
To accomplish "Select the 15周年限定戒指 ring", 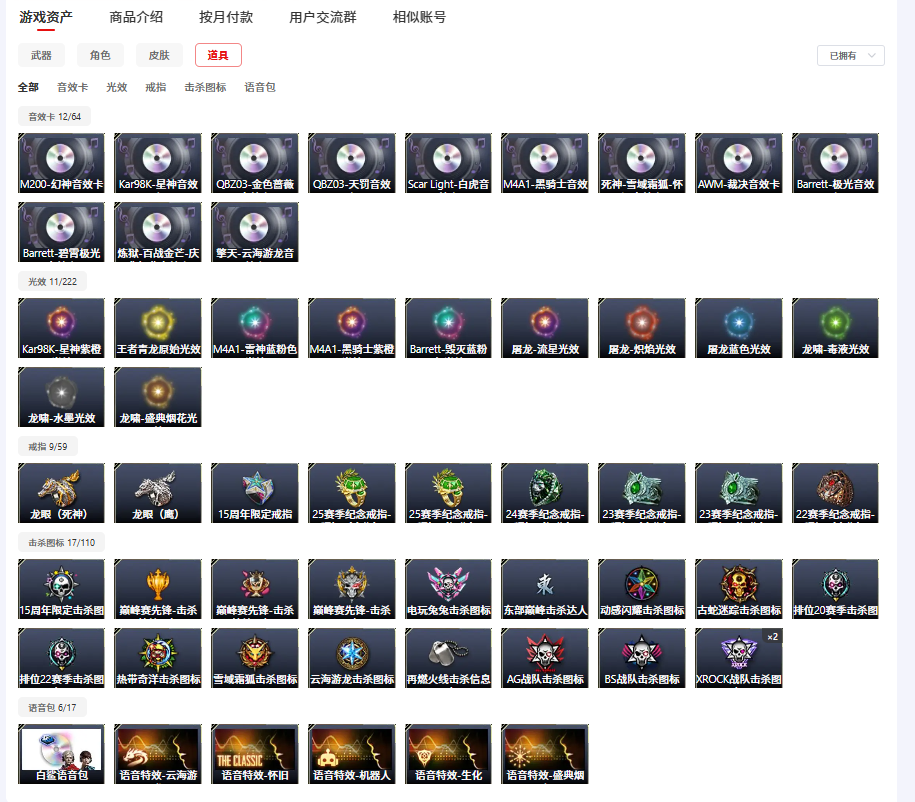I will coord(255,493).
